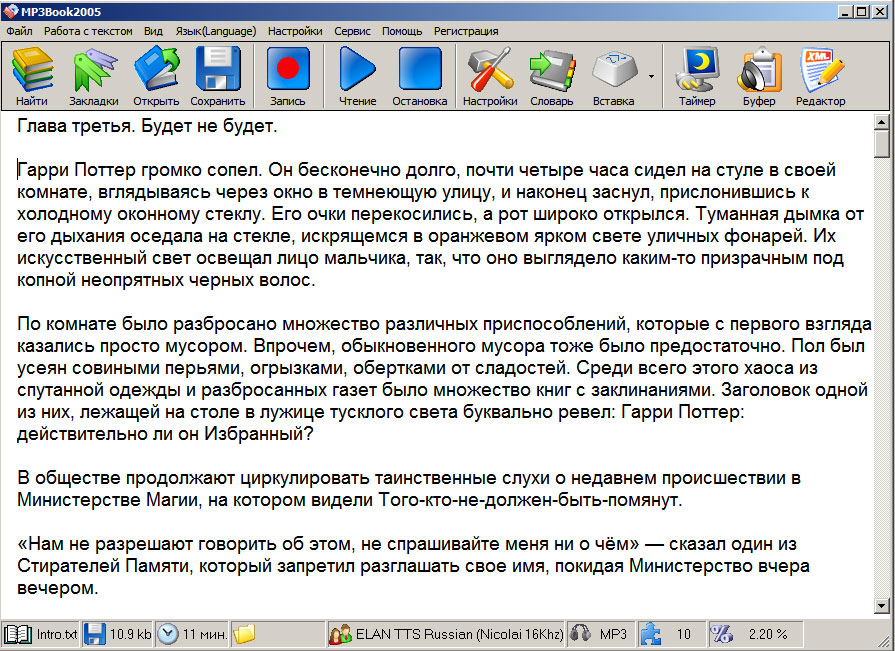The width and height of the screenshot is (895, 651).
Task: Minimize the MP3Book2005 window
Action: pyautogui.click(x=846, y=11)
